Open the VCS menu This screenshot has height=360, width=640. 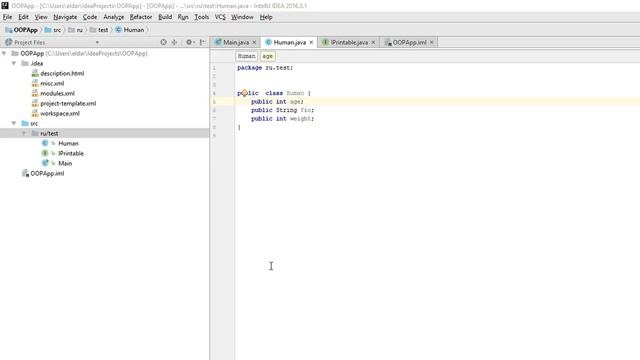coord(220,17)
